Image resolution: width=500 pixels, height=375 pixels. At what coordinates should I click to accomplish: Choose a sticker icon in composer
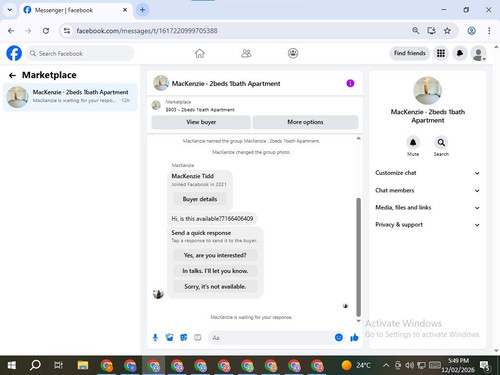(x=184, y=338)
